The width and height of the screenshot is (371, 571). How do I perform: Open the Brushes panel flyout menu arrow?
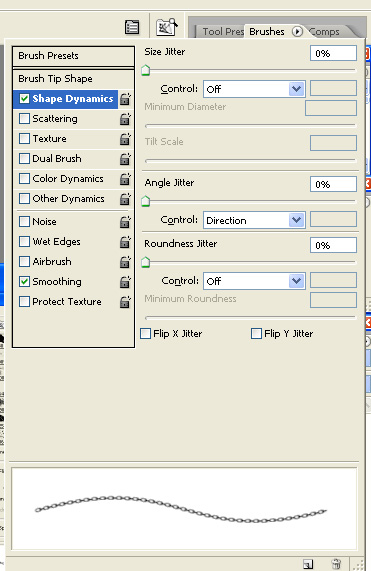pyautogui.click(x=297, y=32)
